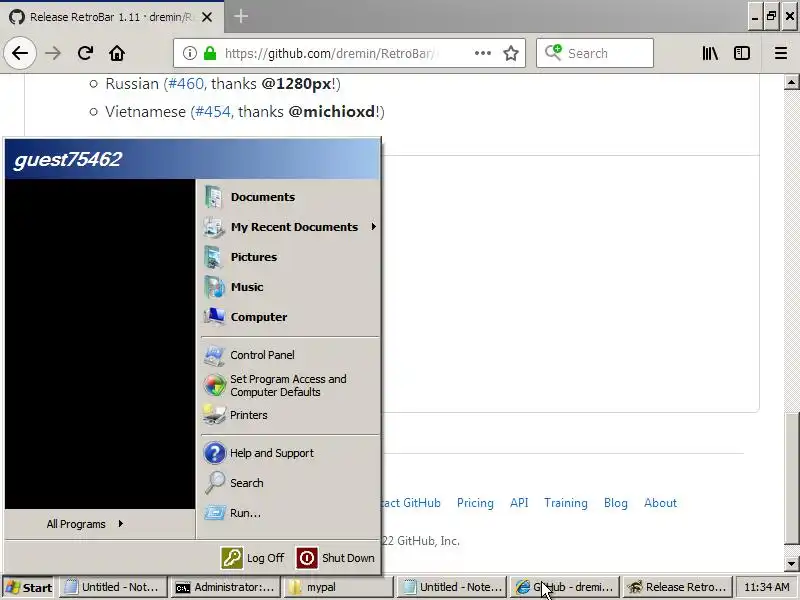Open the API footer link
Screen dimensions: 800x600
[519, 503]
